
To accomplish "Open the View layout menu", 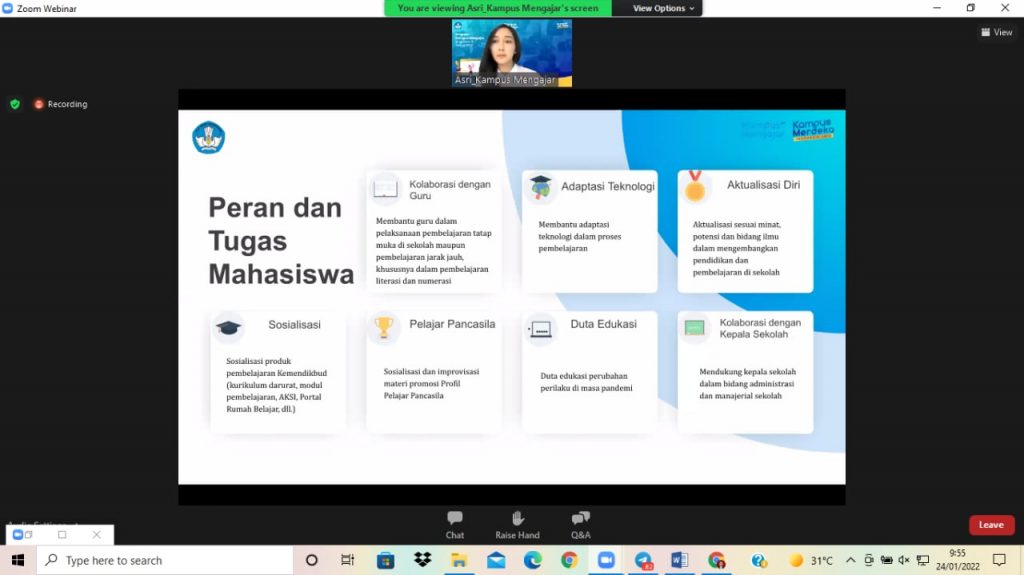I will point(996,32).
